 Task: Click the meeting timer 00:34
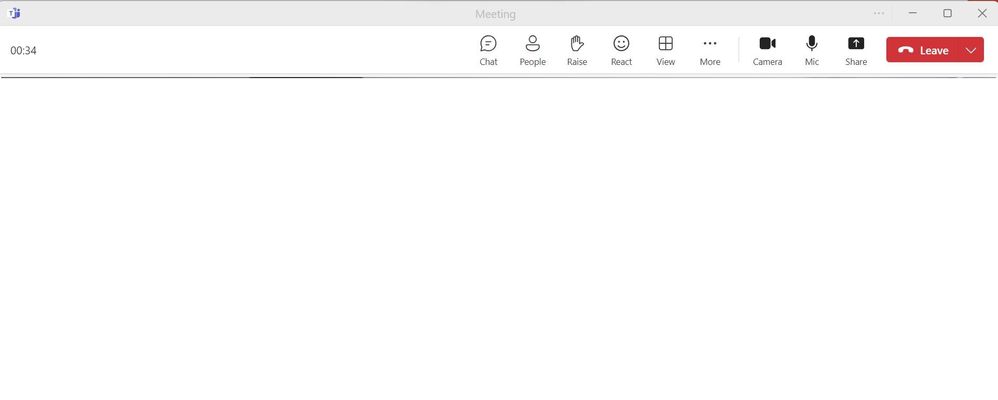click(x=24, y=50)
